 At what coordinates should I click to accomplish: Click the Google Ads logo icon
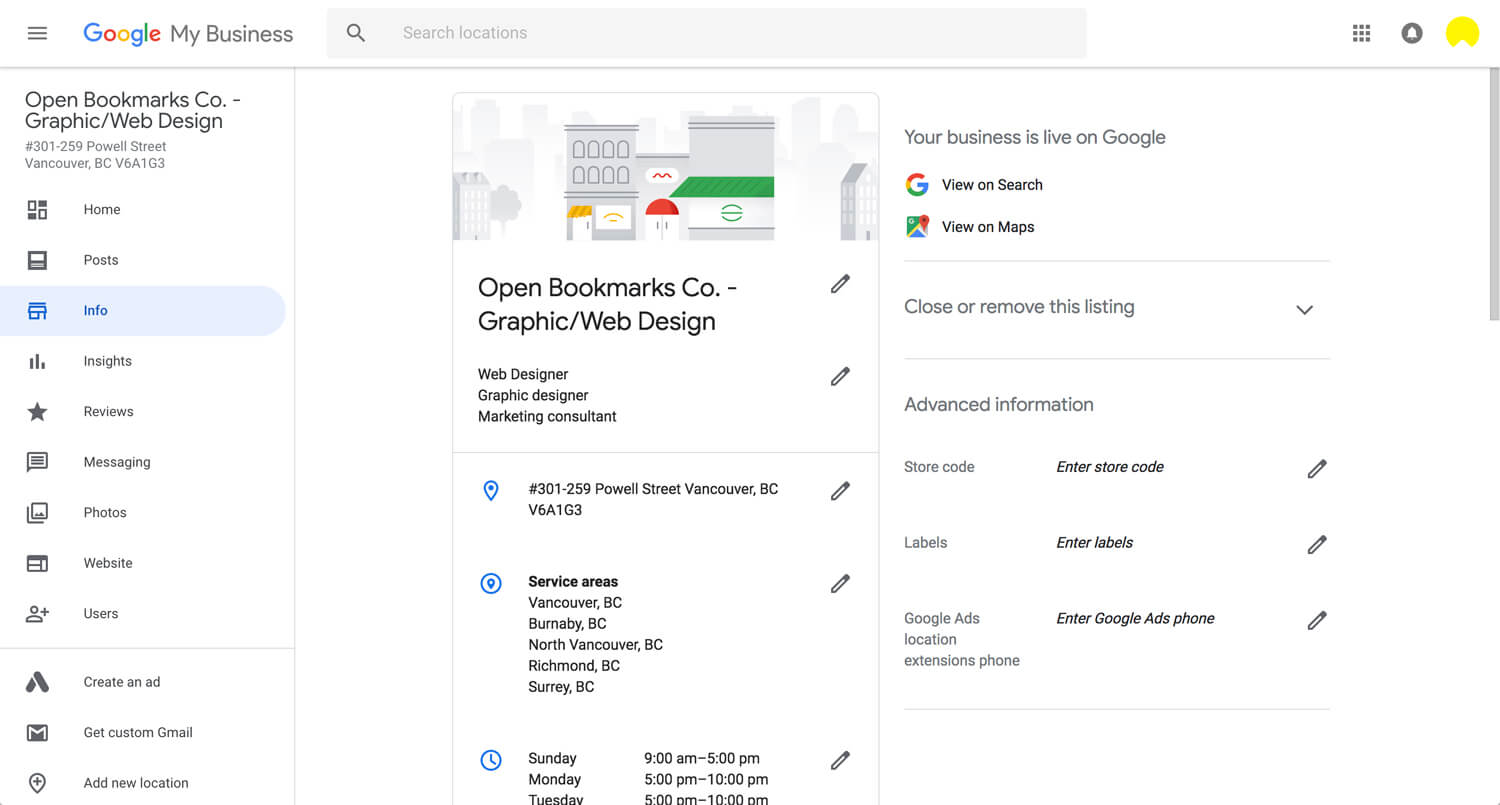pos(37,682)
